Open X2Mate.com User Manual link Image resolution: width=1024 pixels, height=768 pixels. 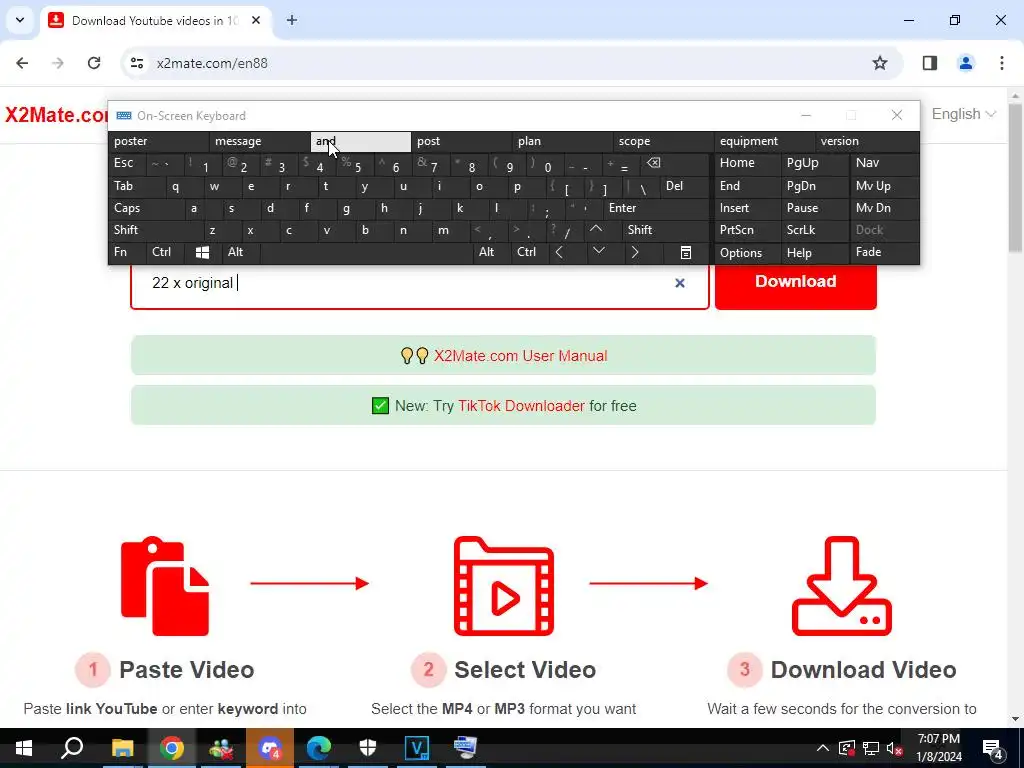[x=520, y=356]
